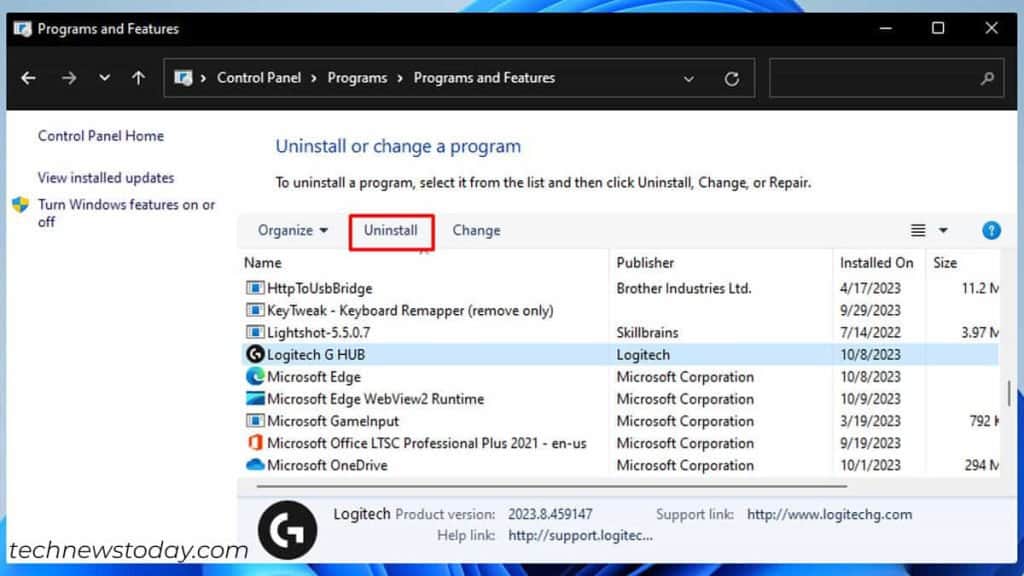This screenshot has height=576, width=1024.
Task: Click into the search box
Action: point(886,78)
